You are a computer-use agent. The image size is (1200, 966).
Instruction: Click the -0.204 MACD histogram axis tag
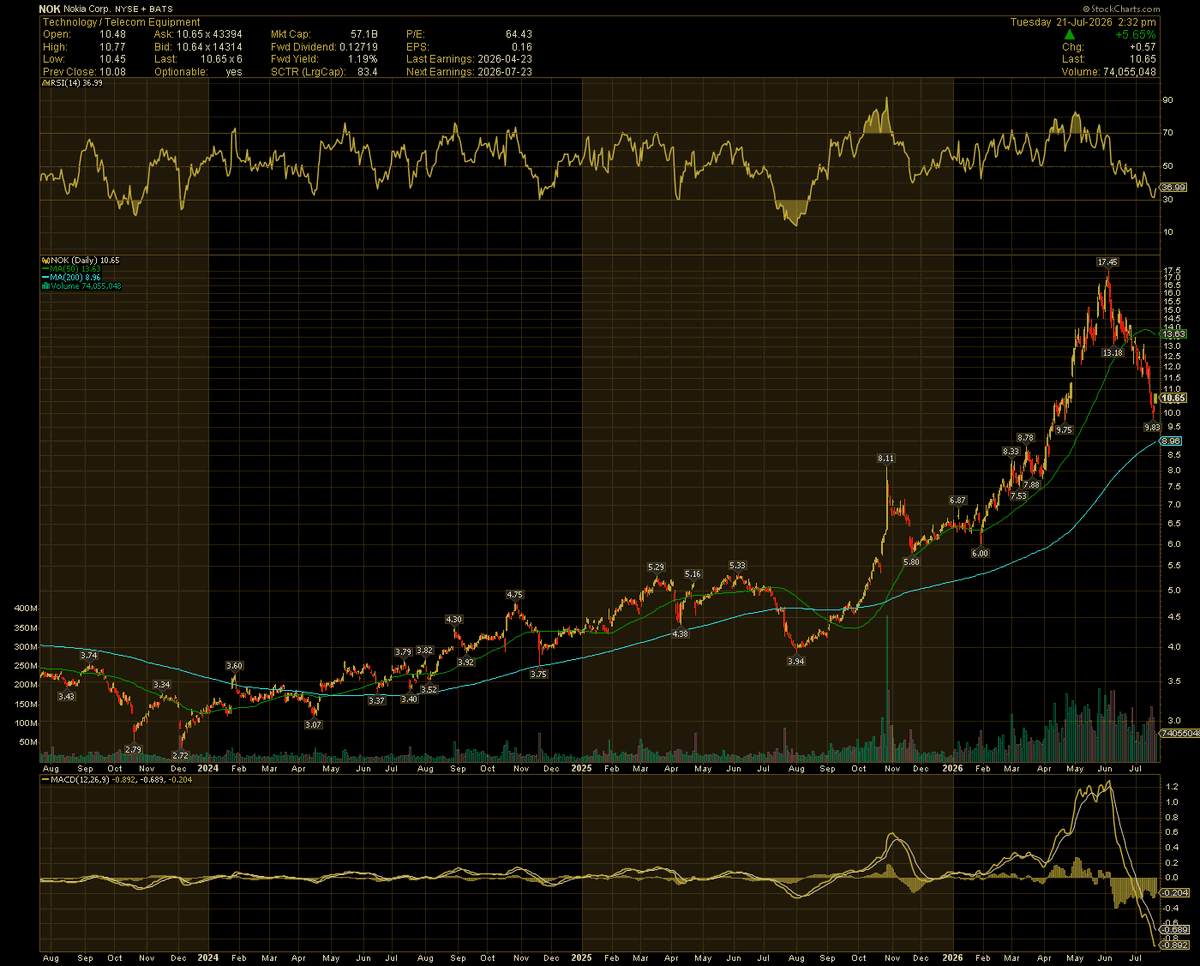1172,893
